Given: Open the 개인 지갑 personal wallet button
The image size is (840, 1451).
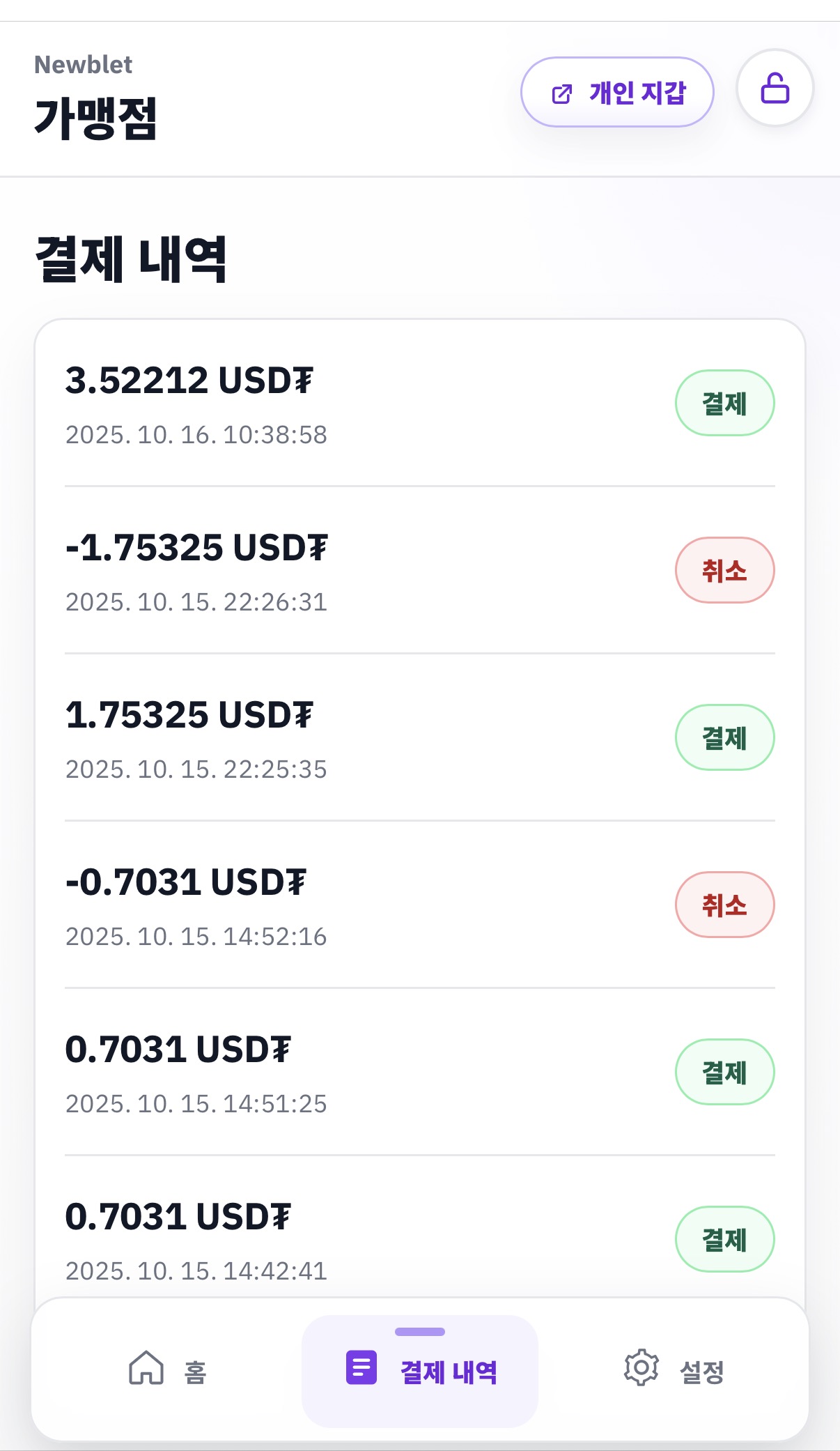Looking at the screenshot, I should [617, 92].
